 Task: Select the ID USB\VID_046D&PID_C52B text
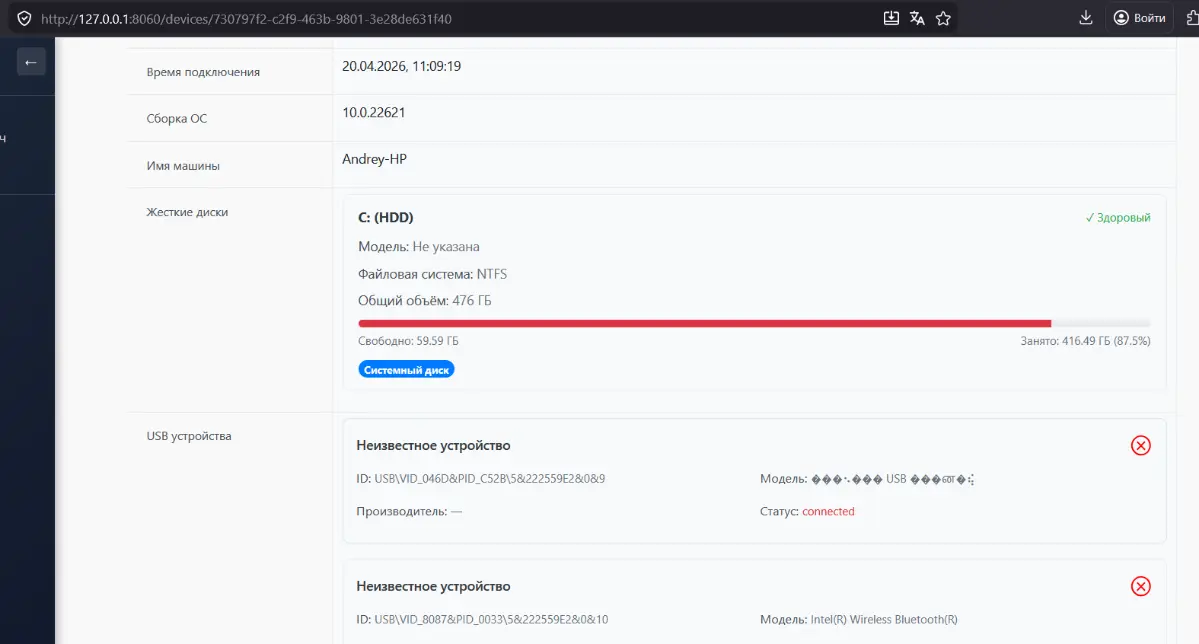(x=480, y=479)
